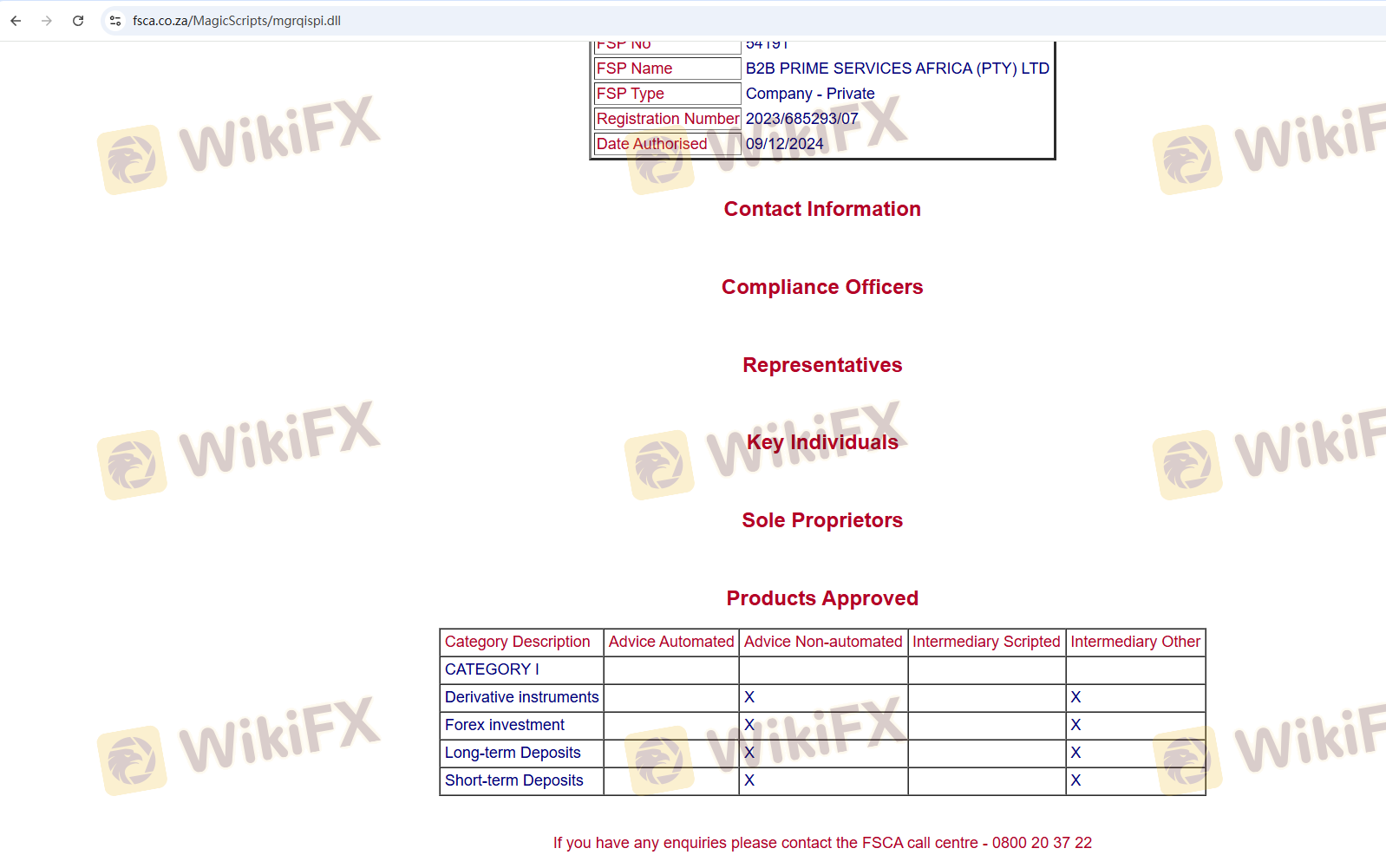Image resolution: width=1386 pixels, height=868 pixels.
Task: Click the Advice Non-automated column header
Action: (823, 642)
